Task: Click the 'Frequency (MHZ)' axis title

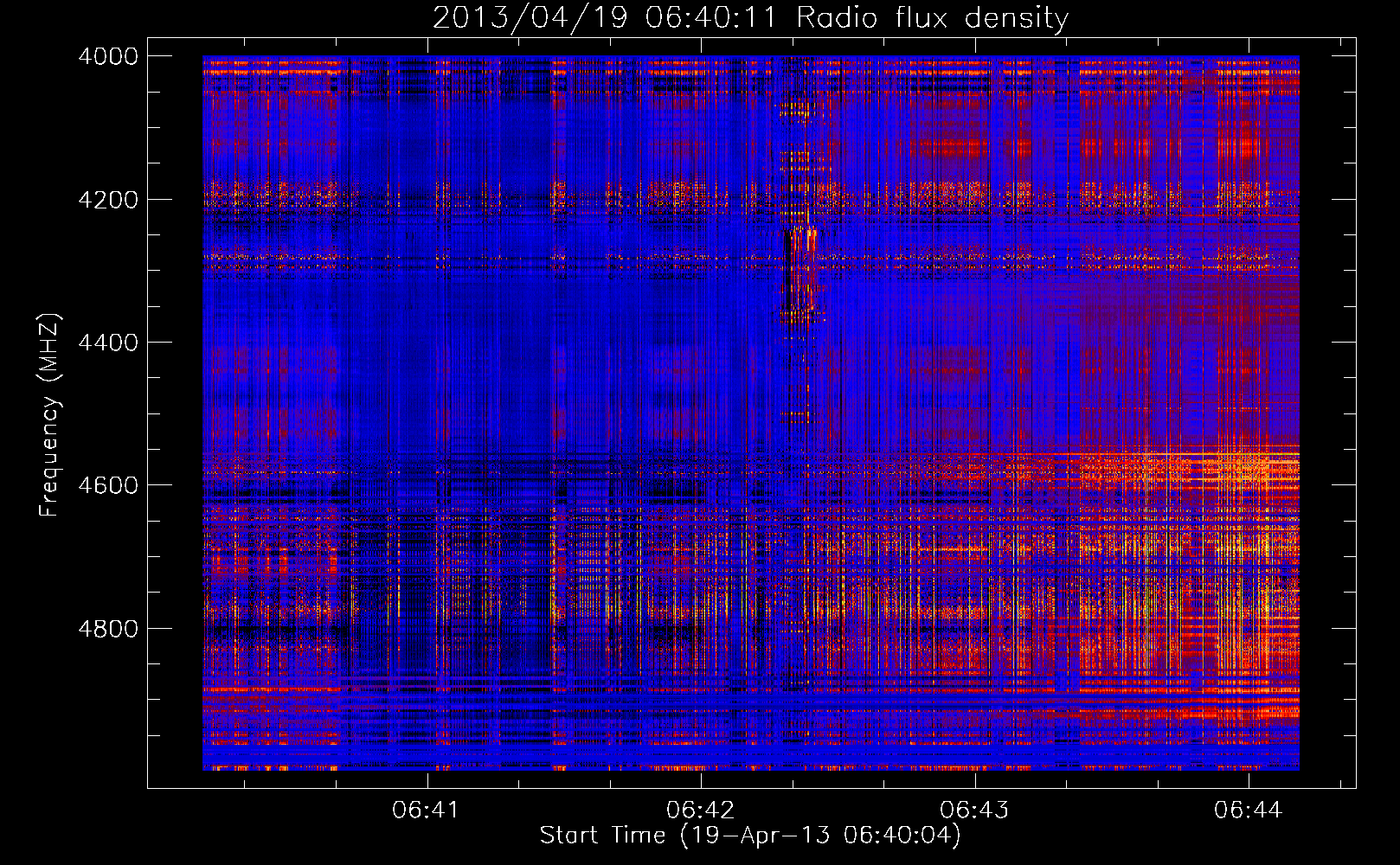Action: (50, 415)
